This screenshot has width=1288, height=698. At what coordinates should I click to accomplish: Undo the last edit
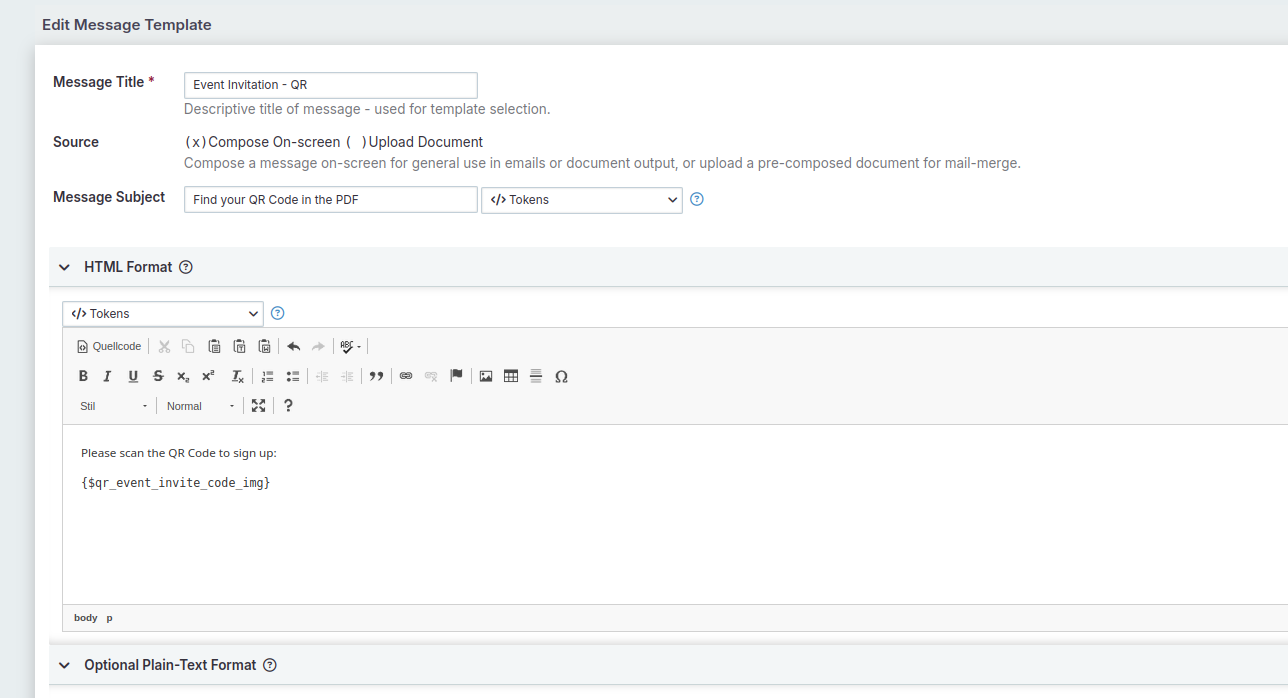pos(293,346)
